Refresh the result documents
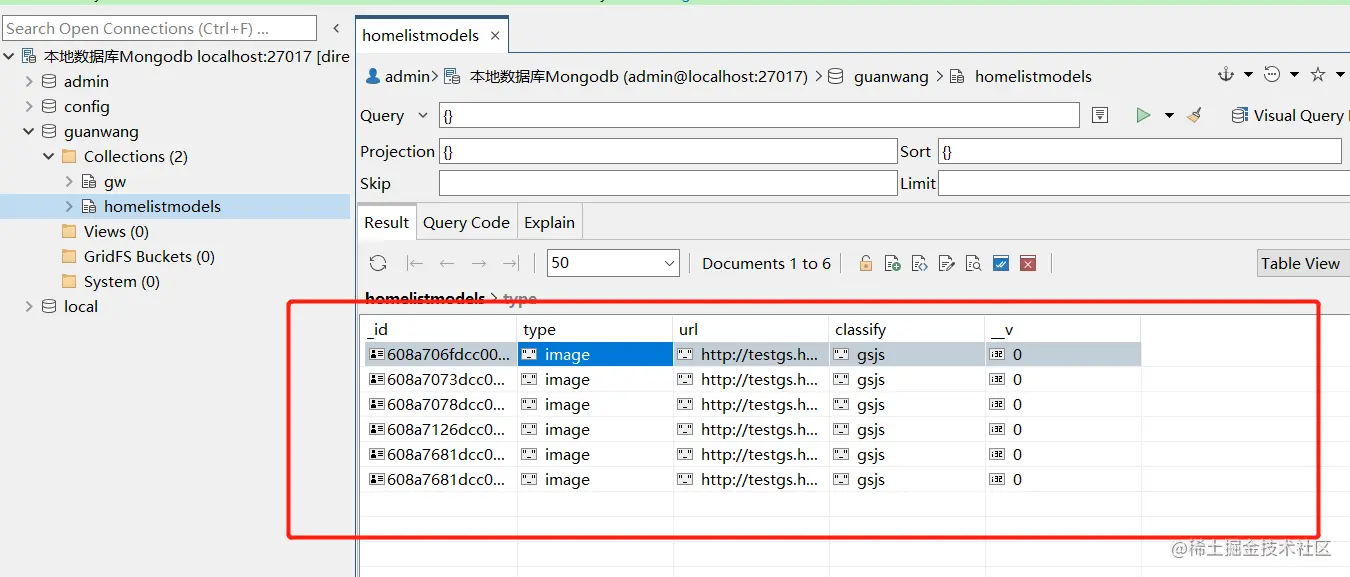 pyautogui.click(x=378, y=263)
